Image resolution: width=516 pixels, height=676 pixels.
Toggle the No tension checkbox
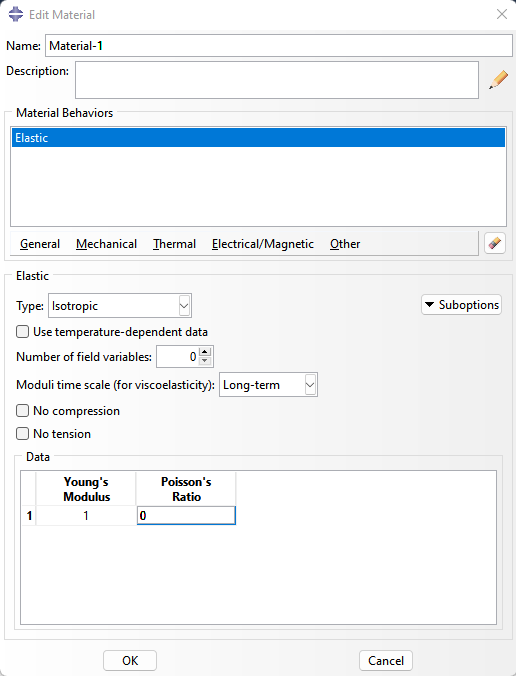point(22,433)
